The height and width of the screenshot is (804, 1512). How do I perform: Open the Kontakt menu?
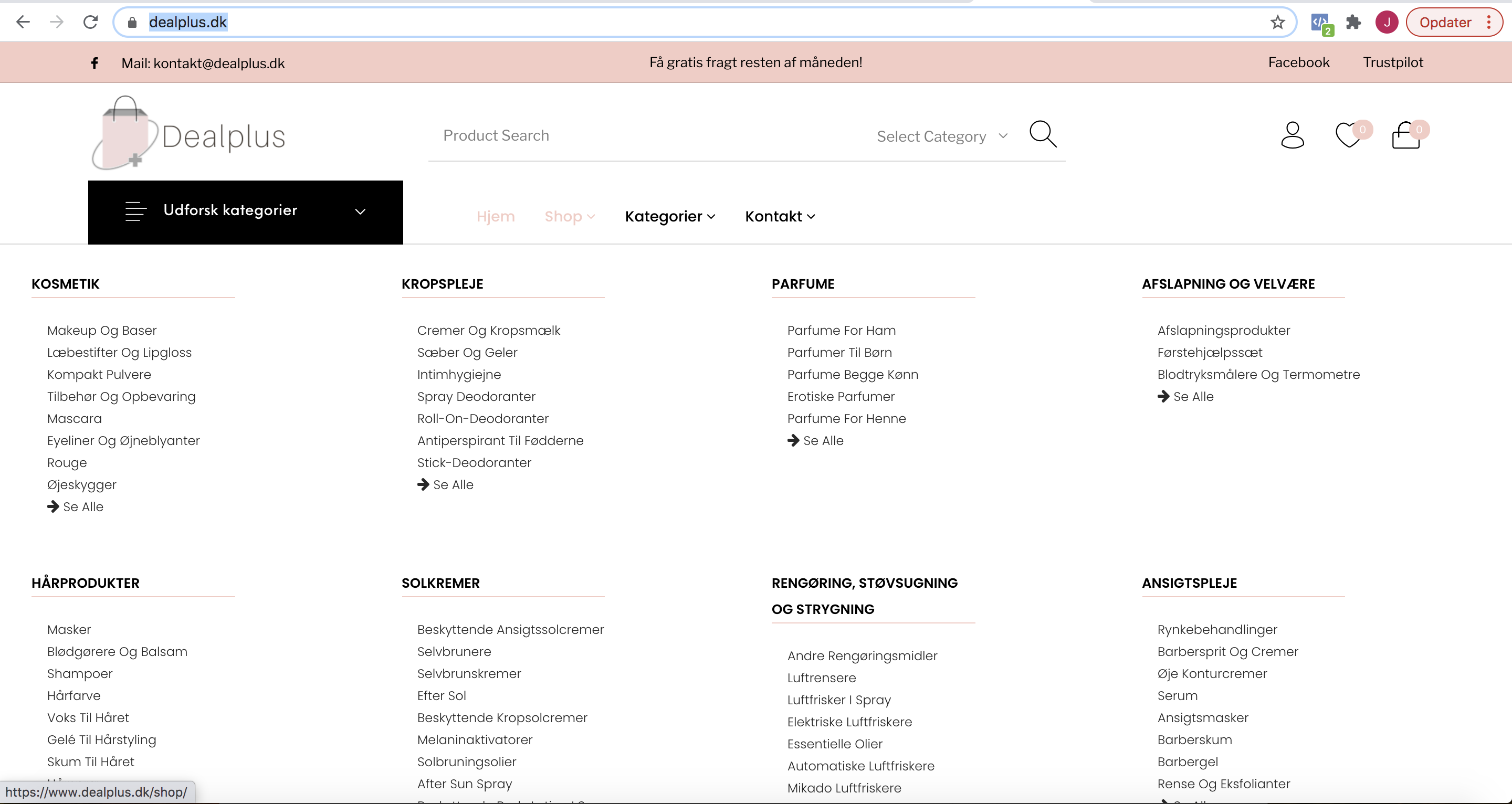[780, 217]
